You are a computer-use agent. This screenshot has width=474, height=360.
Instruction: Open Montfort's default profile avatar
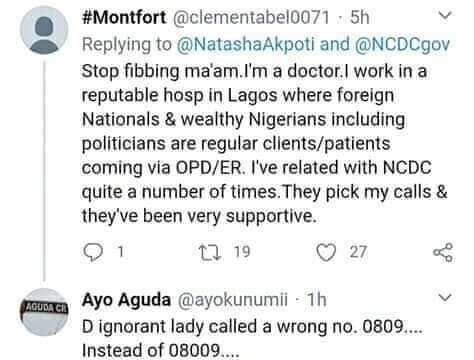point(44,30)
